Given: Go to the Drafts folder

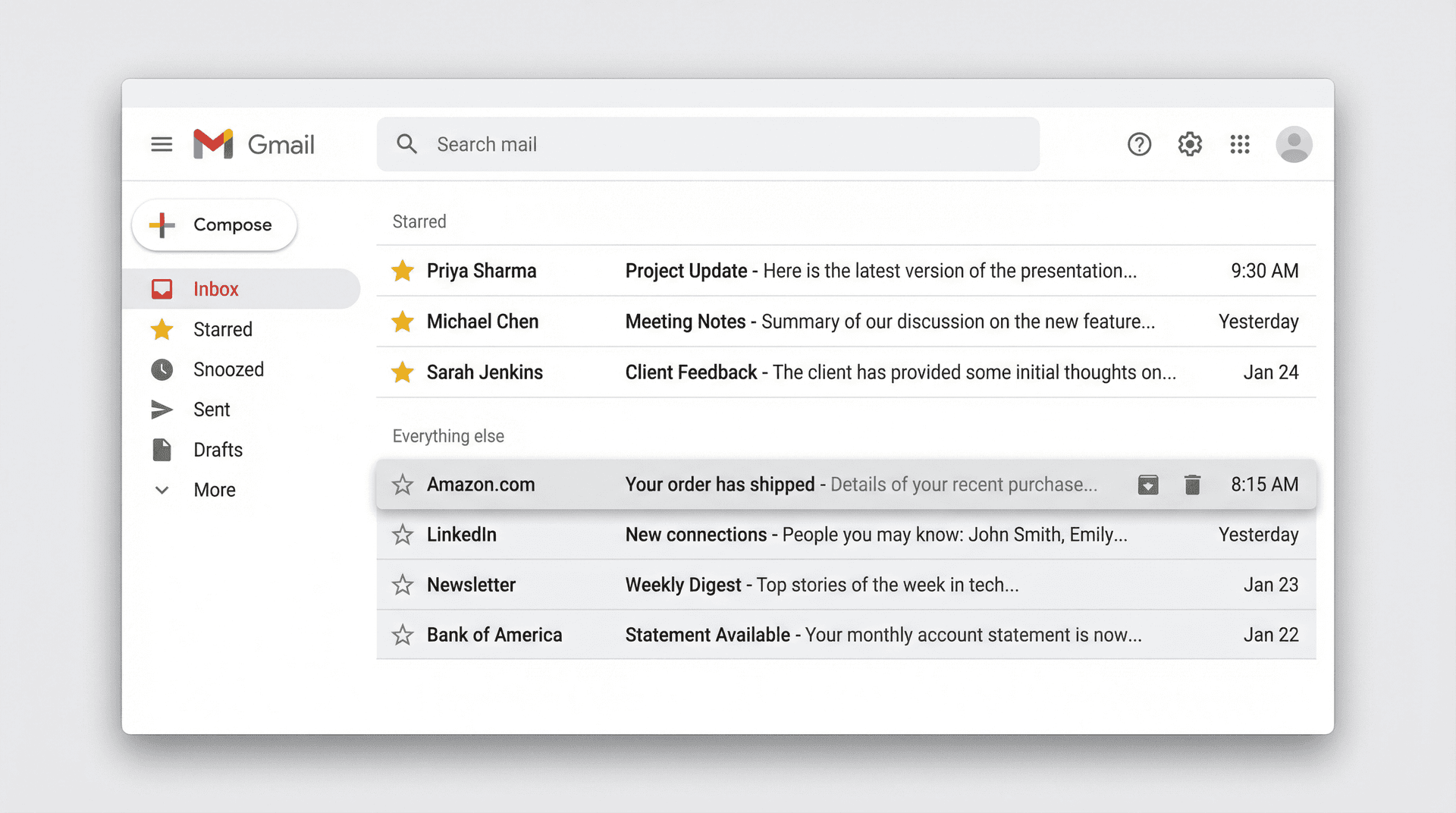Looking at the screenshot, I should (x=218, y=449).
